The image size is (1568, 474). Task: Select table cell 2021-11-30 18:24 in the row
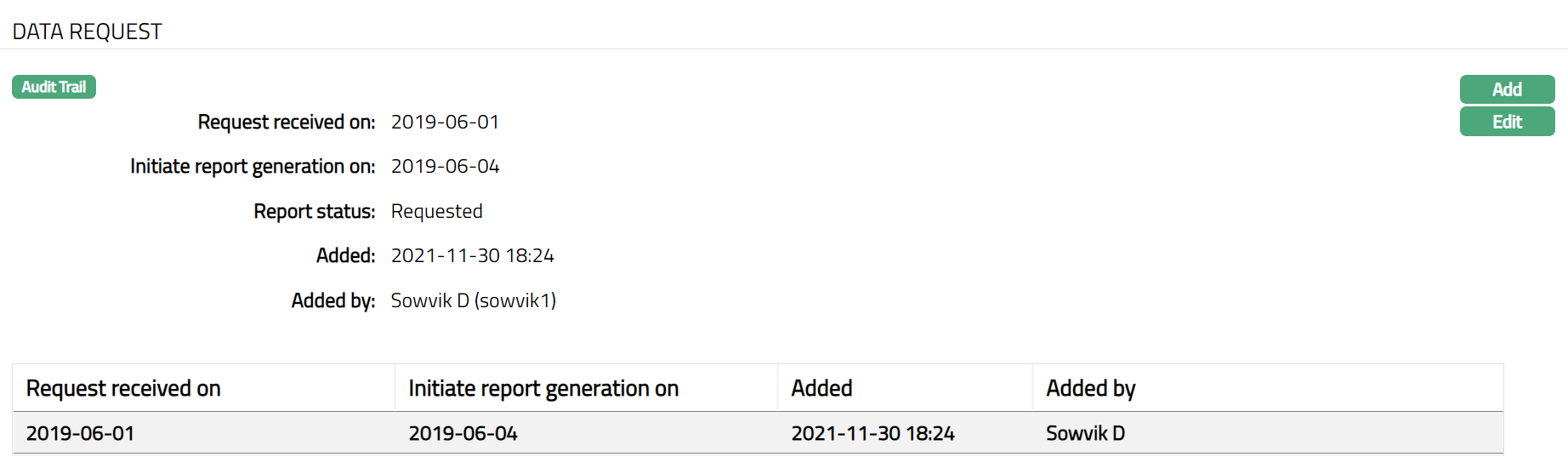click(x=872, y=433)
